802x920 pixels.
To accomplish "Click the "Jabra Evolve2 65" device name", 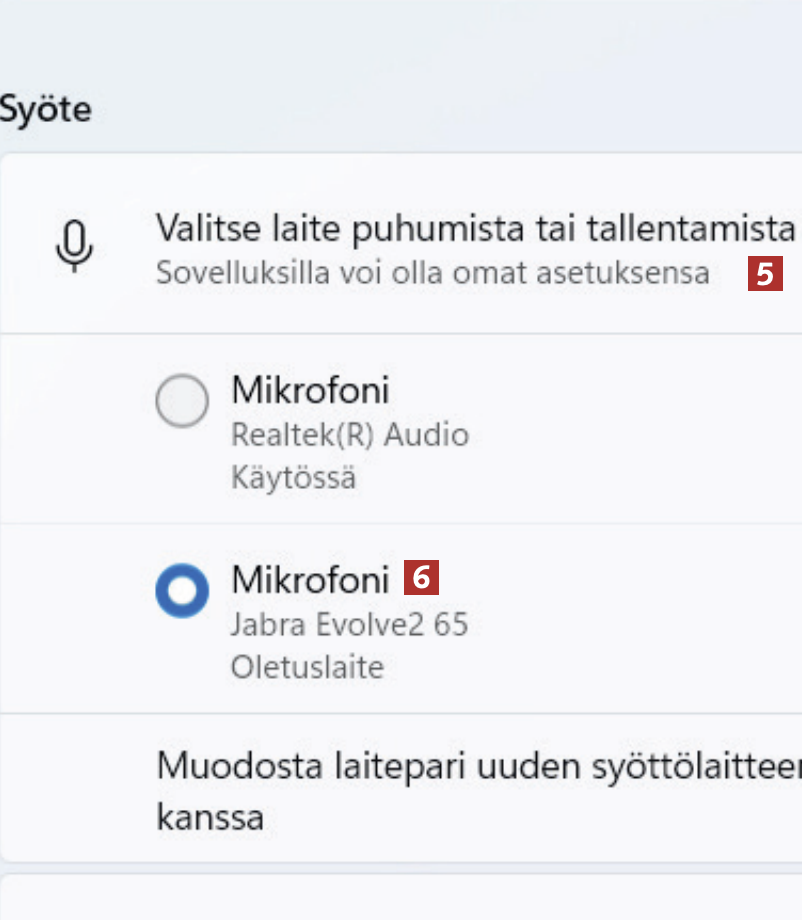I will 349,625.
